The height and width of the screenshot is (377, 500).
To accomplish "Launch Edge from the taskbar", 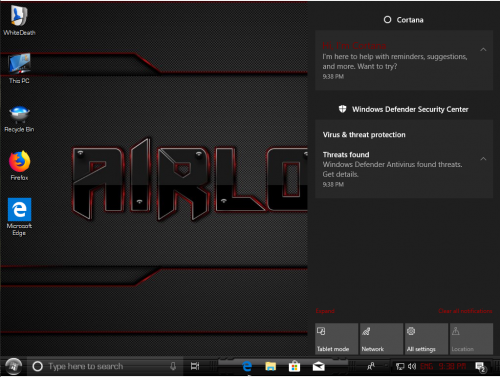I will pyautogui.click(x=247, y=366).
